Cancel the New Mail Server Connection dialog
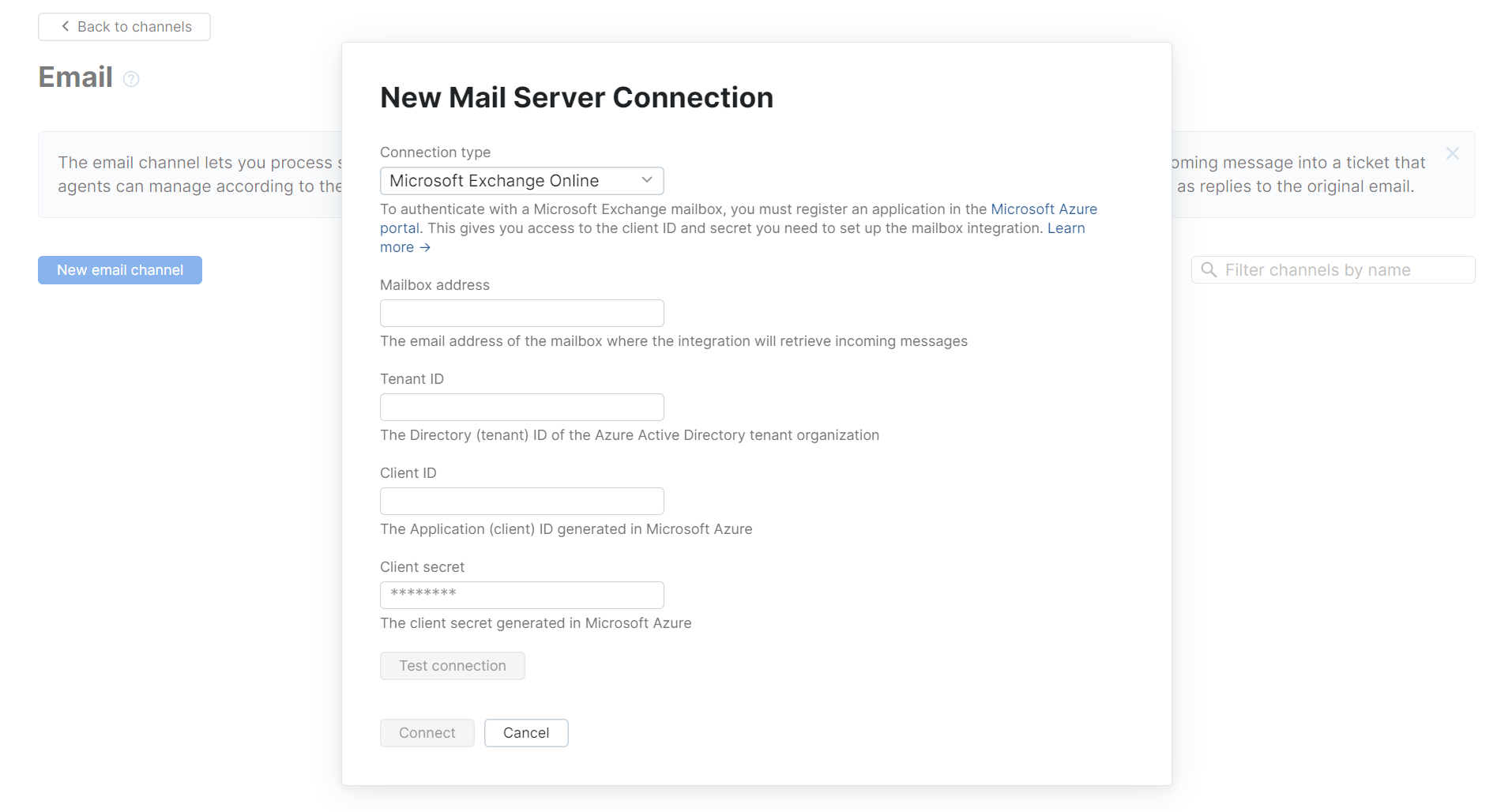 click(525, 733)
